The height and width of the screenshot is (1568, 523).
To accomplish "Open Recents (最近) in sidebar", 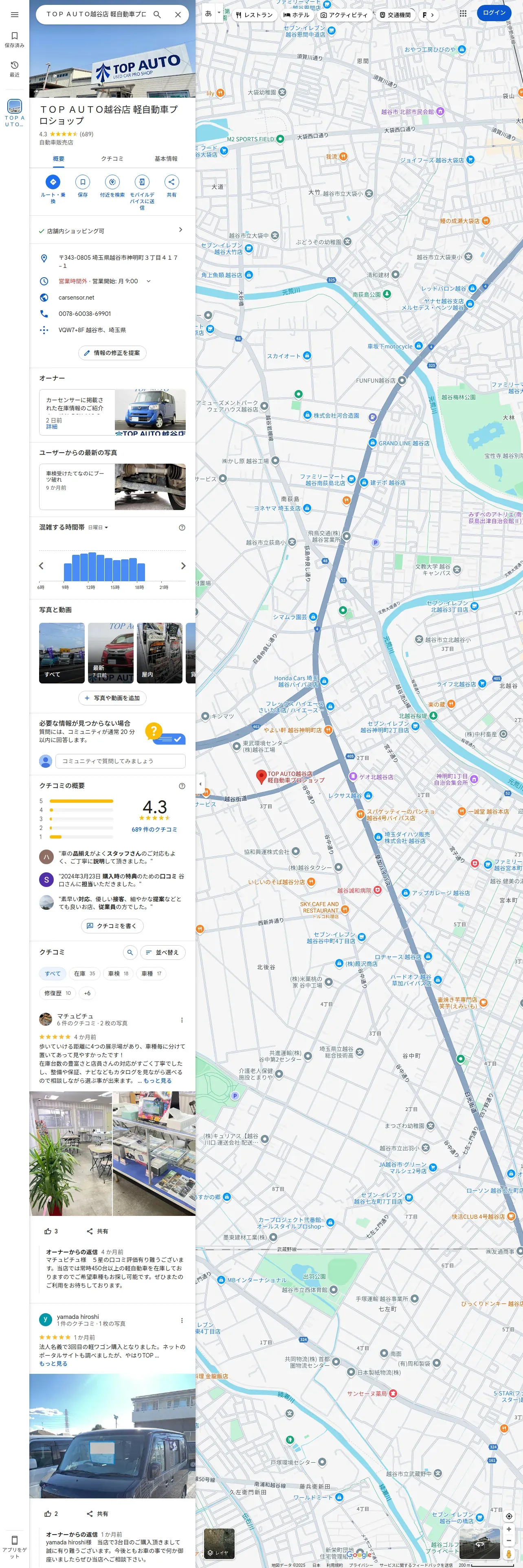I will (15, 69).
